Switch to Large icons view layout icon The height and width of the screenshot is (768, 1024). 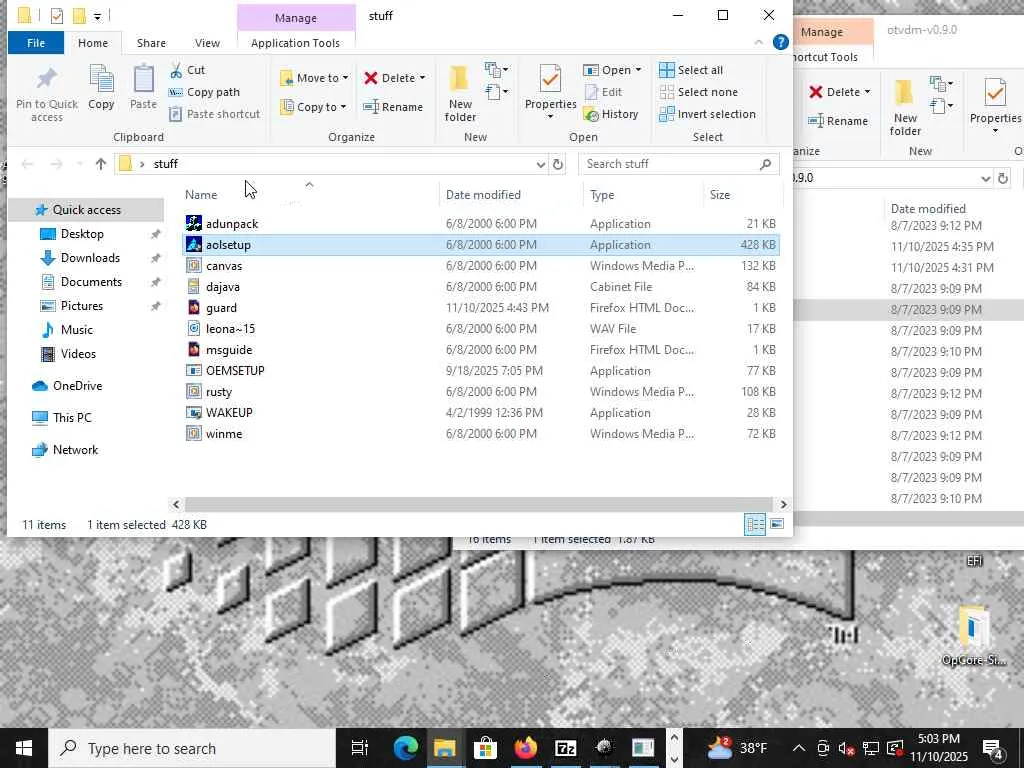pos(776,524)
